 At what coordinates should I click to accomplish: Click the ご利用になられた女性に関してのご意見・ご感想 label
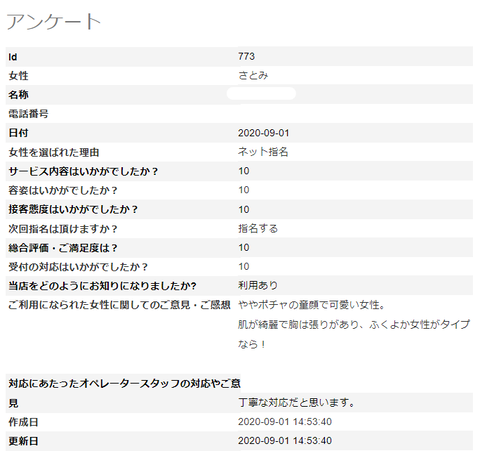[120, 305]
